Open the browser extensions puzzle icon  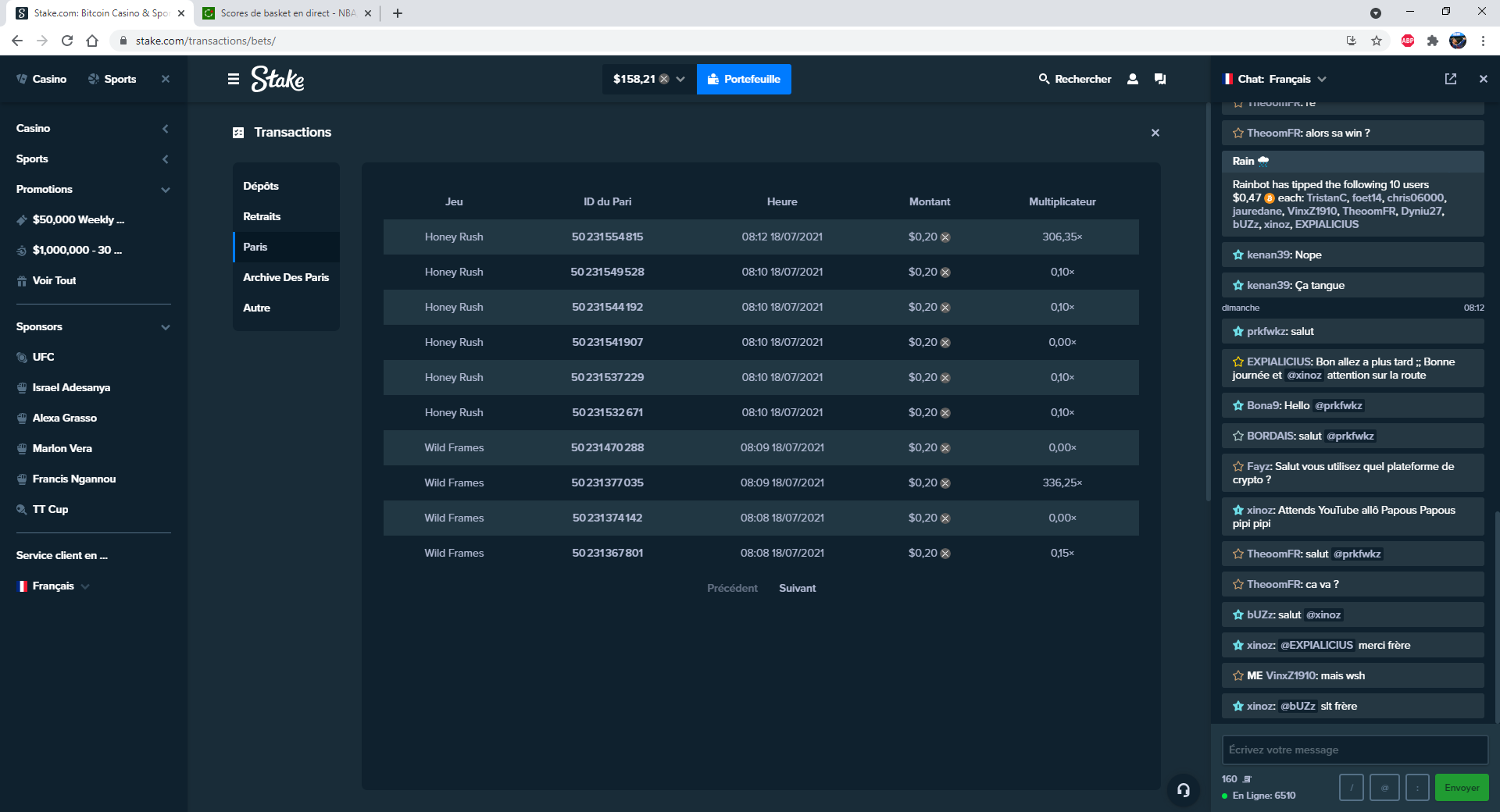[1432, 41]
